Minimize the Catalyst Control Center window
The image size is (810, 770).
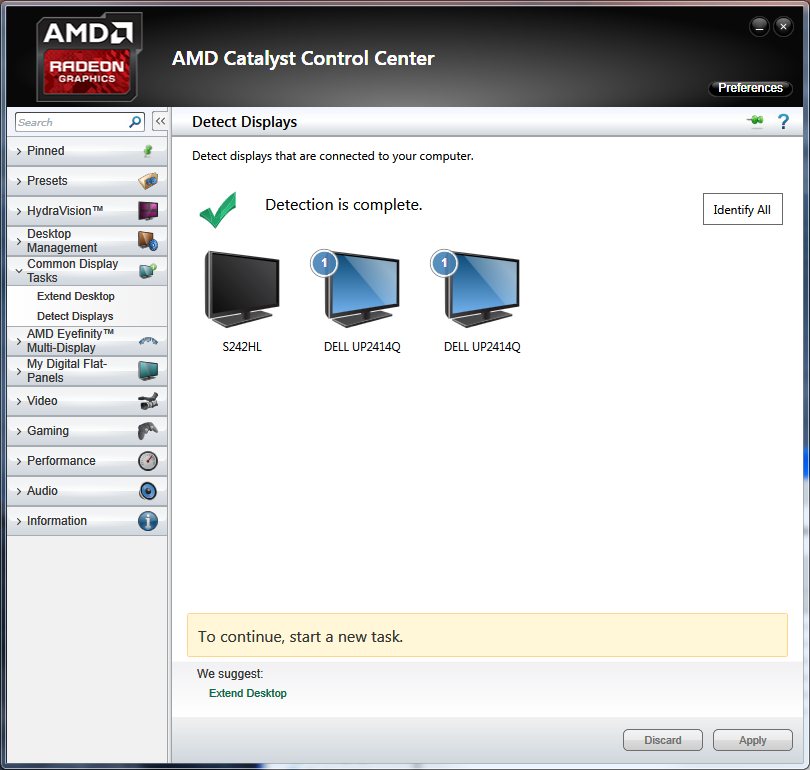759,26
